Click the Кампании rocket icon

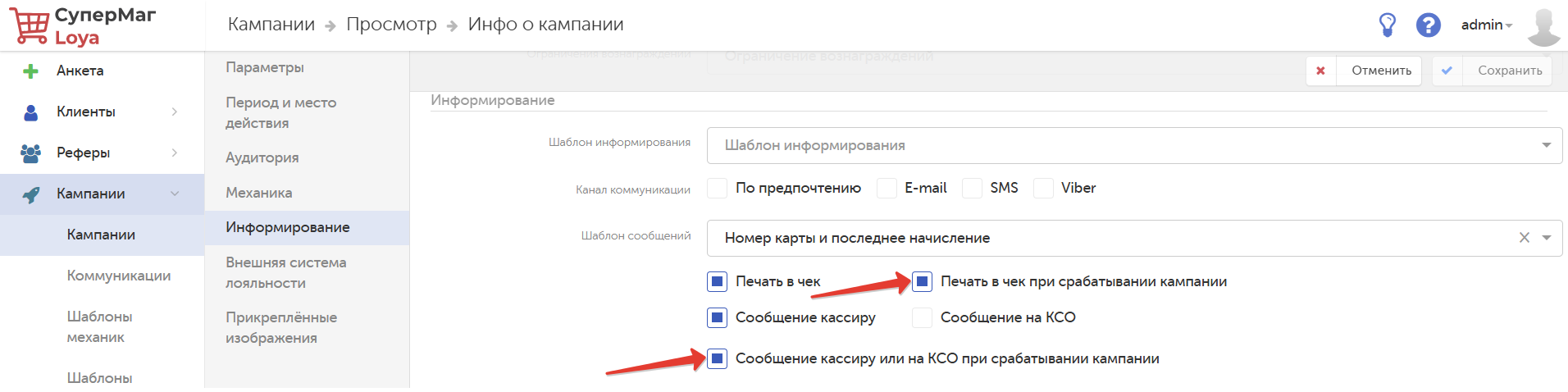[x=31, y=194]
